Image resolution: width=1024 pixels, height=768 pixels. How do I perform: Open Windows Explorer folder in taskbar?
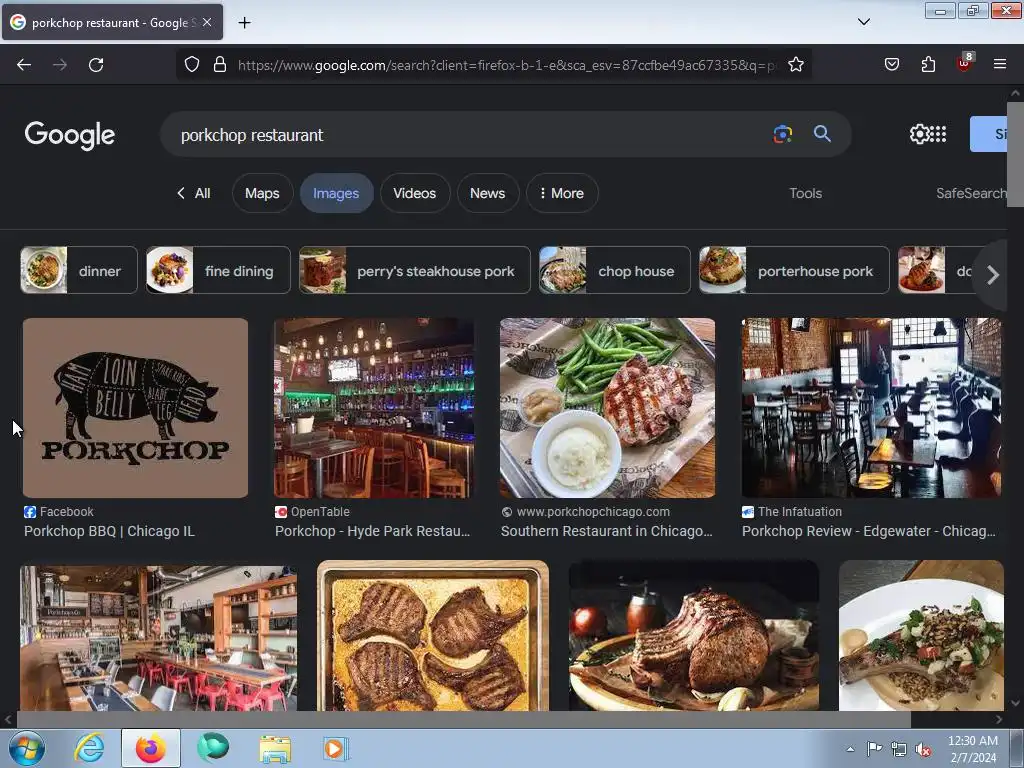pos(274,748)
